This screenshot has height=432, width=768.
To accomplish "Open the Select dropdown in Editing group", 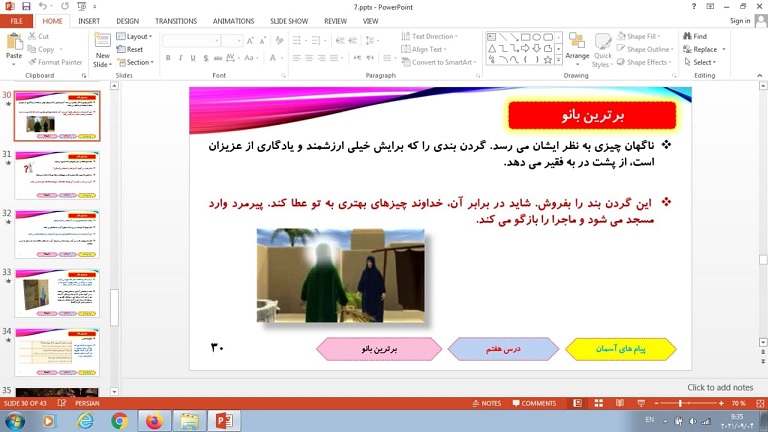I will pyautogui.click(x=703, y=62).
